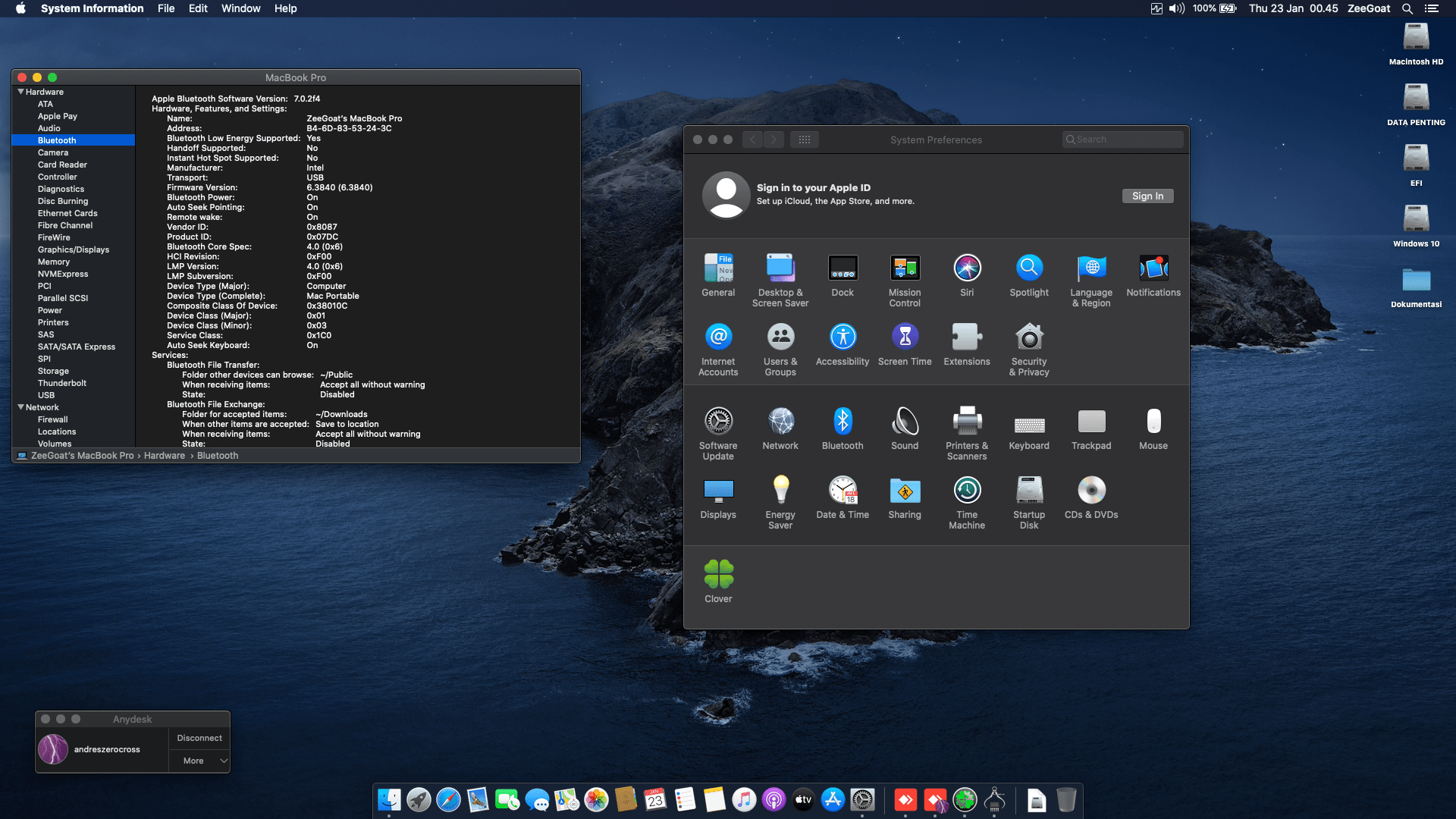This screenshot has height=819, width=1456.
Task: Open the Help menu
Action: [285, 8]
